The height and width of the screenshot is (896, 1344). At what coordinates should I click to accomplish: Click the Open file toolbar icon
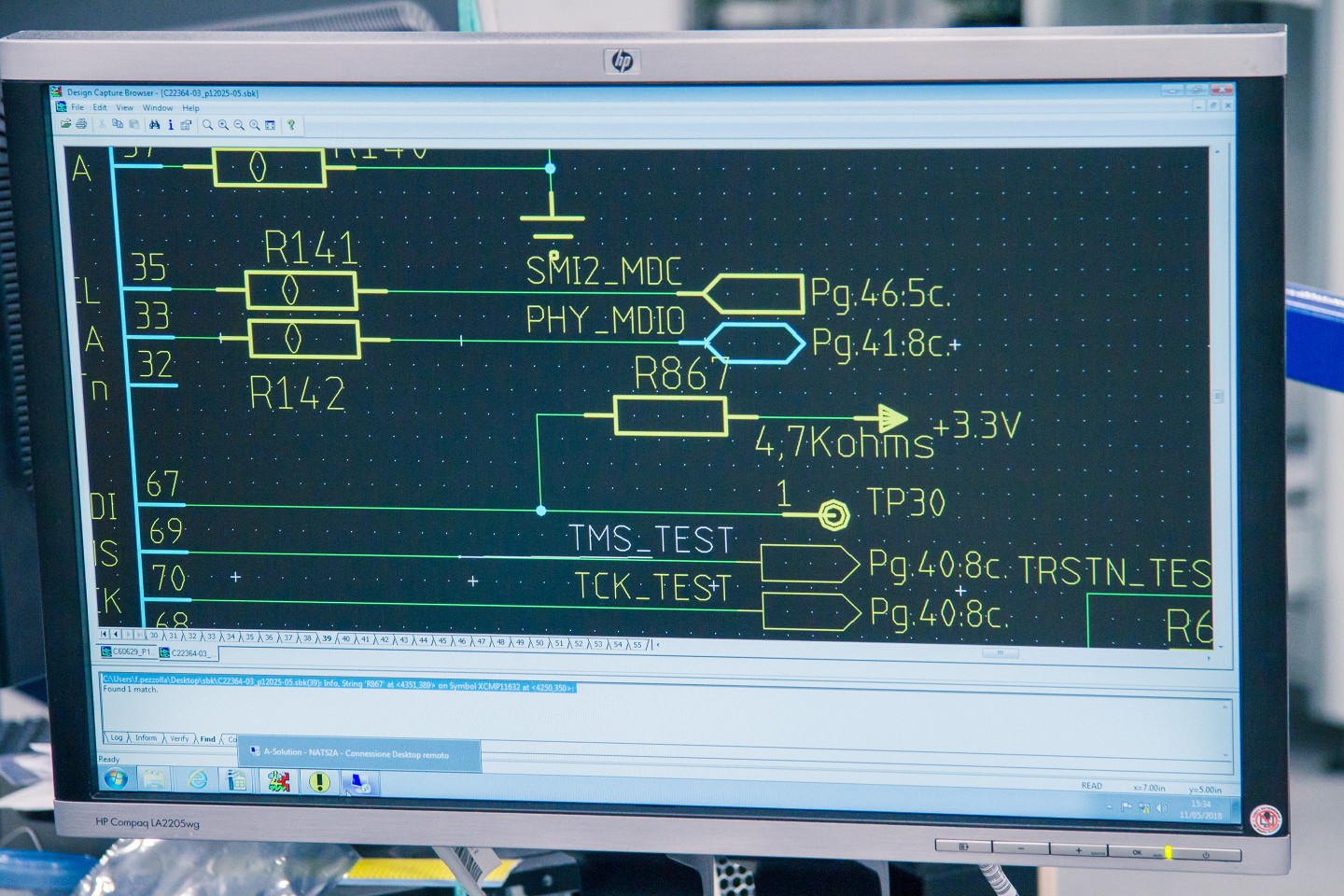coord(65,124)
